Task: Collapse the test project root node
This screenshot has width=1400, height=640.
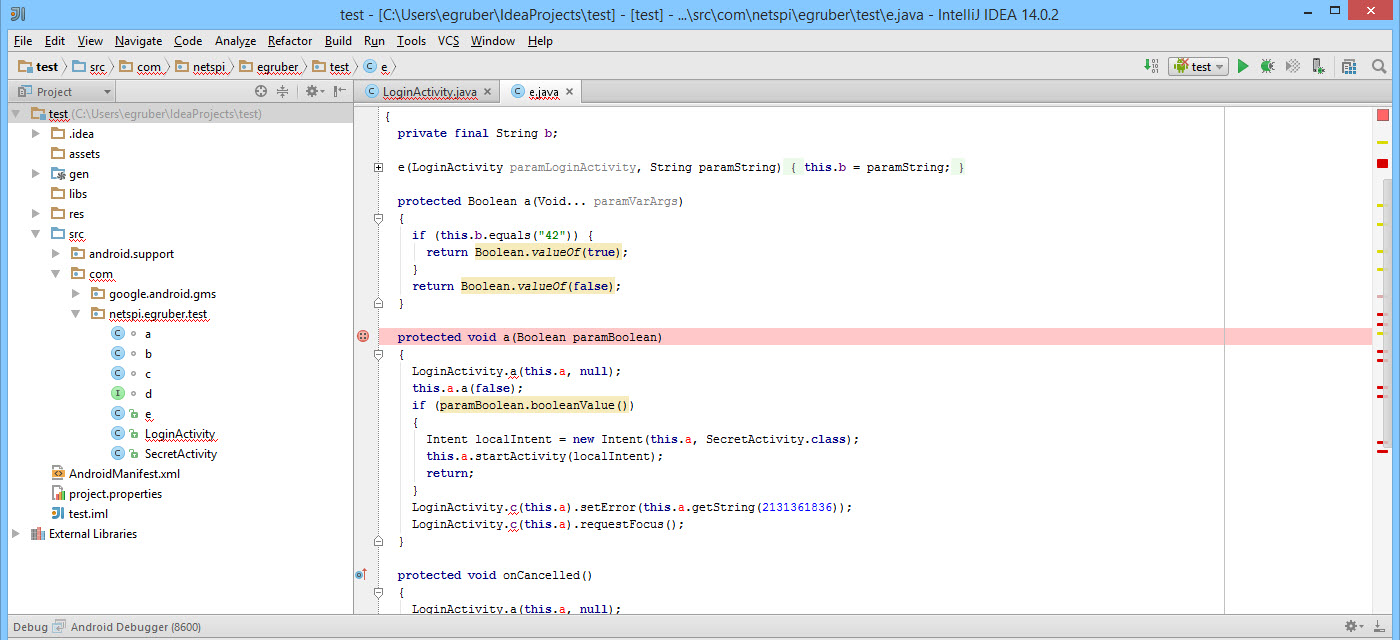Action: click(16, 113)
